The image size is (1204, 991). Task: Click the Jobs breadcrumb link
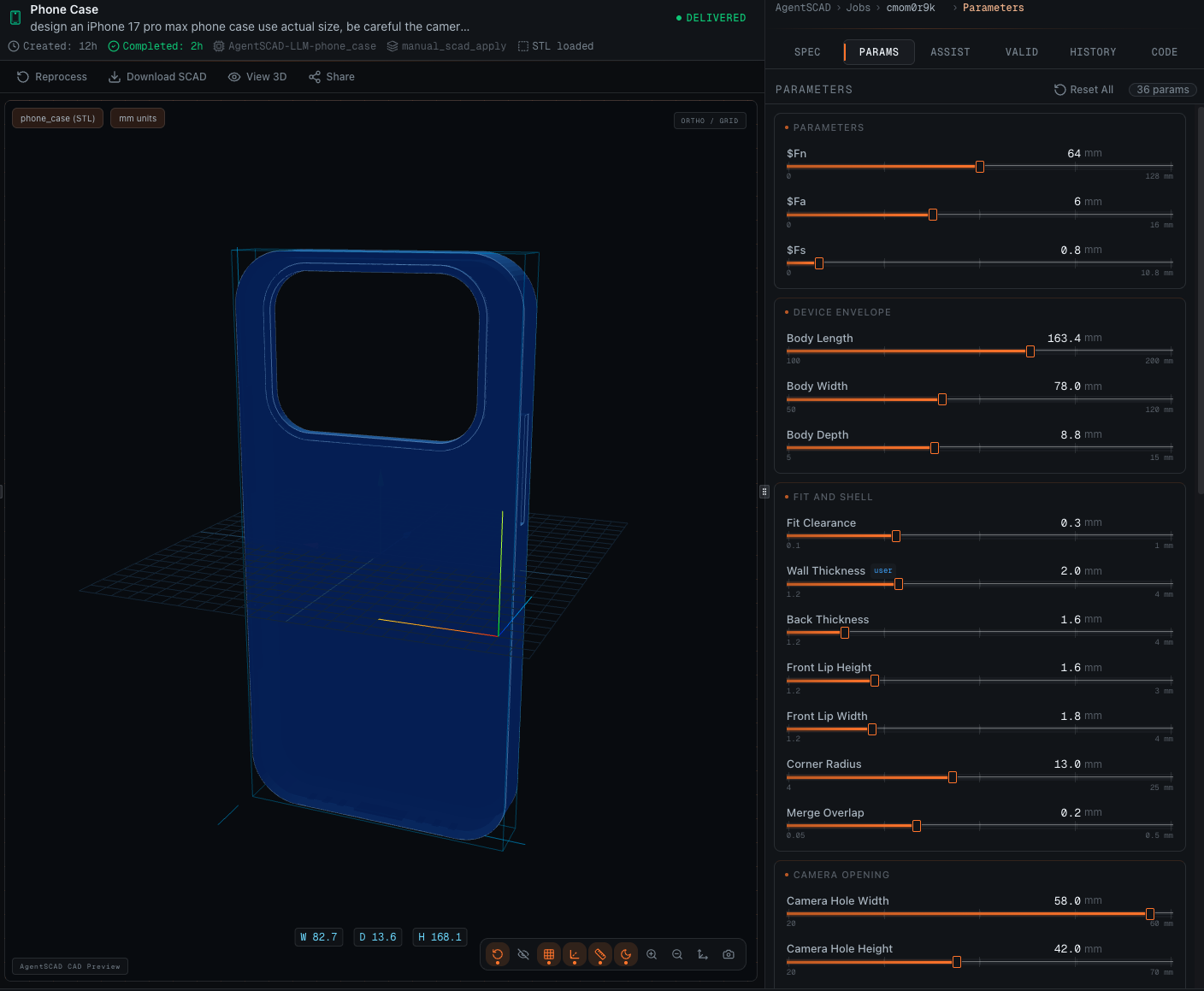(x=859, y=8)
